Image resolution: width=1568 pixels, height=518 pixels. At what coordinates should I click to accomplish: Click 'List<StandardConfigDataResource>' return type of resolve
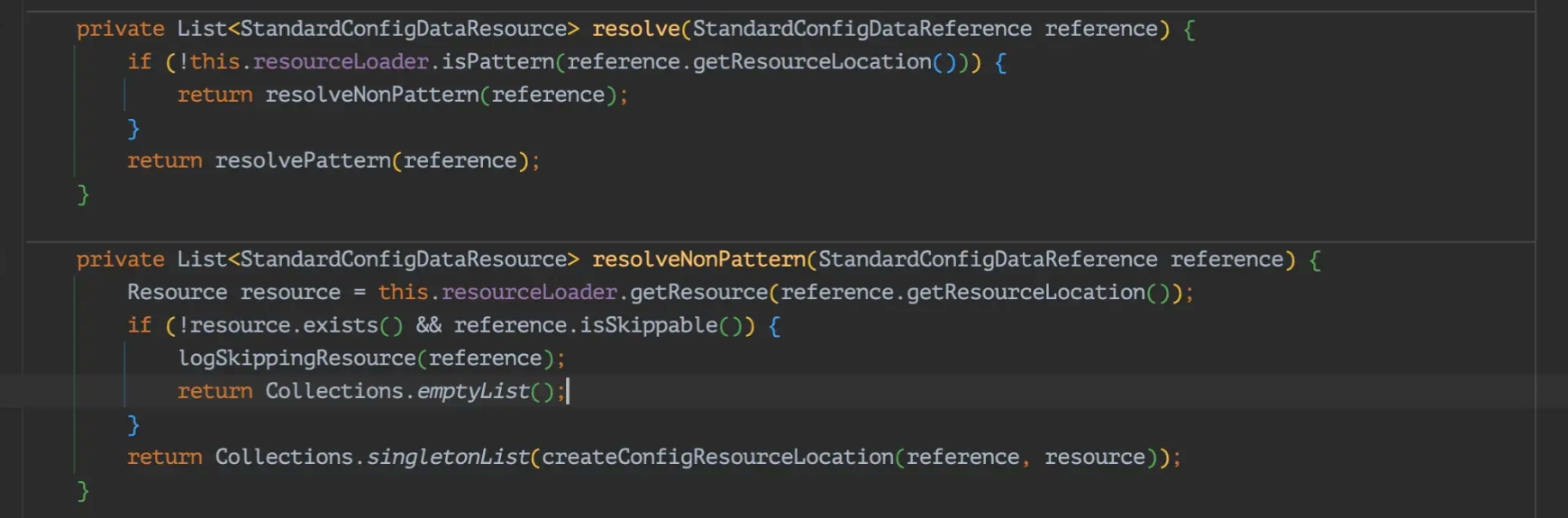(x=378, y=29)
